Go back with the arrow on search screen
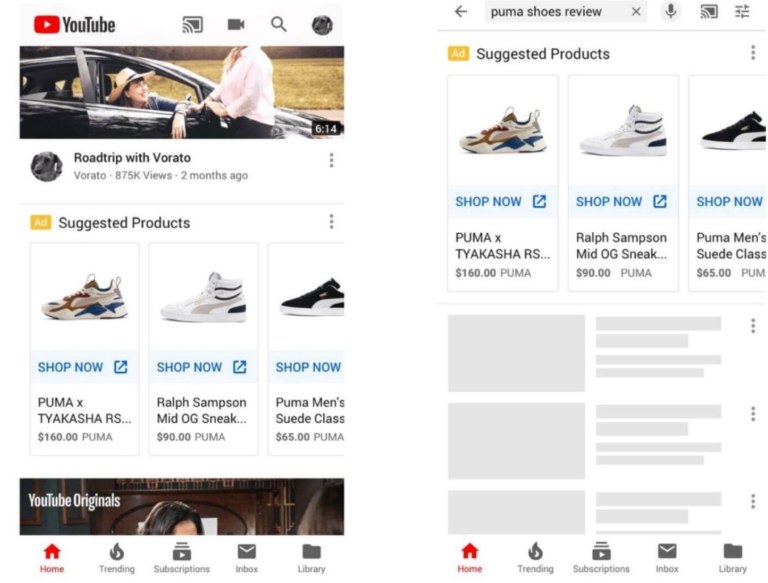The width and height of the screenshot is (768, 583). (461, 11)
